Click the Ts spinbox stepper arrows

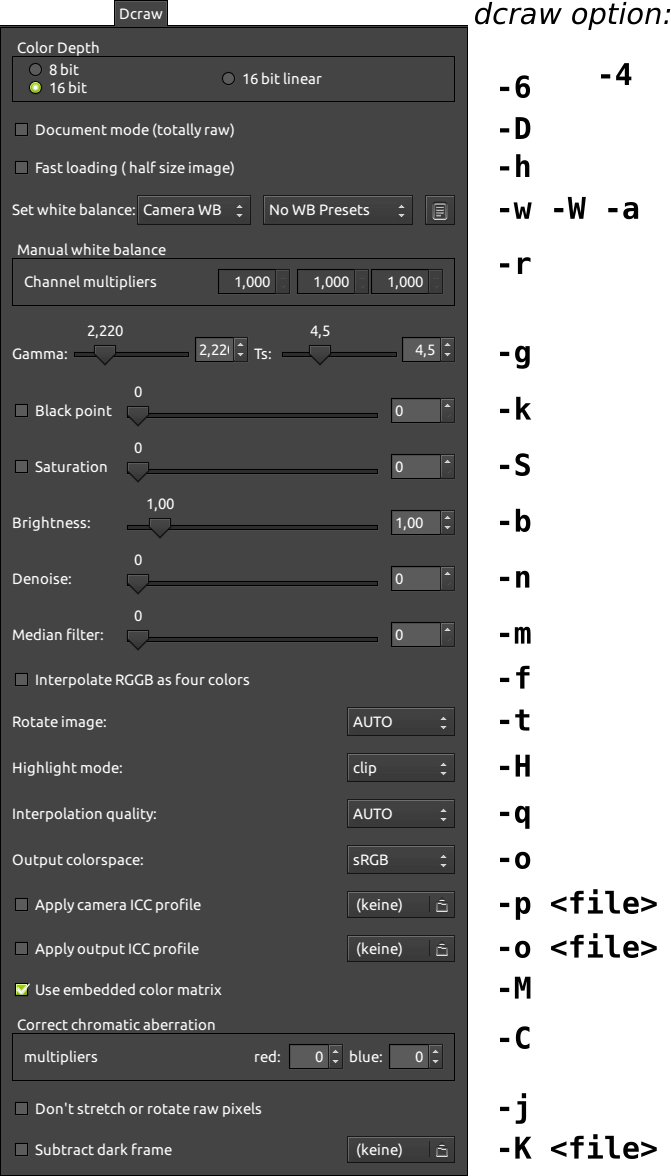[448, 350]
